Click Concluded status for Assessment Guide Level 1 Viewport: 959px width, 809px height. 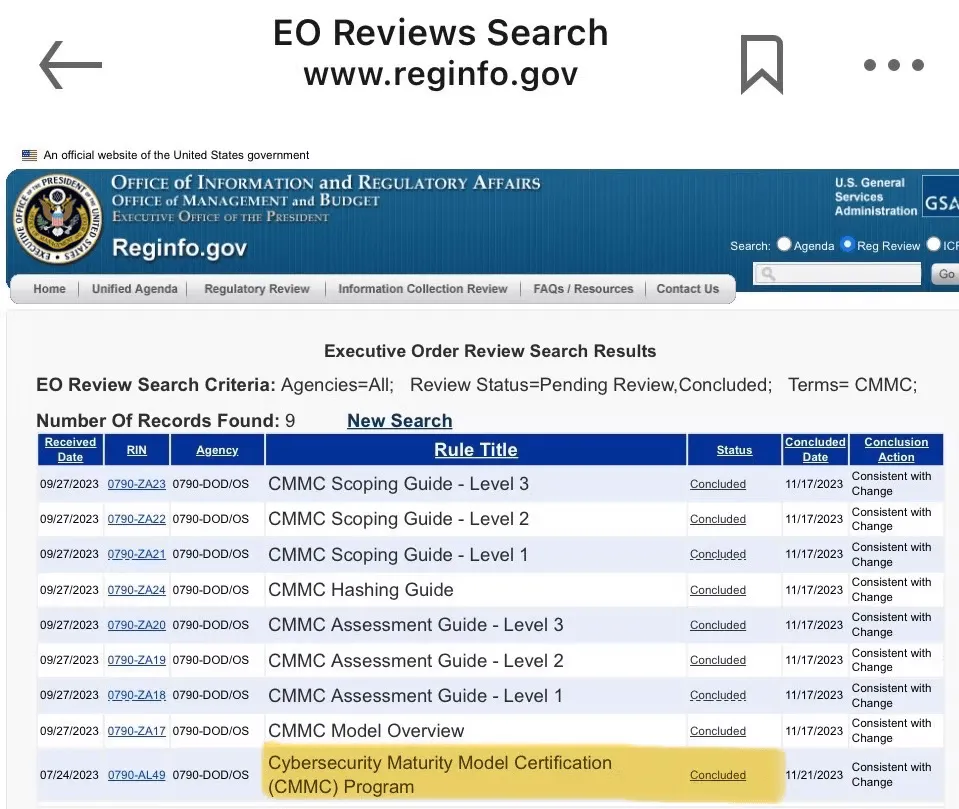point(717,695)
